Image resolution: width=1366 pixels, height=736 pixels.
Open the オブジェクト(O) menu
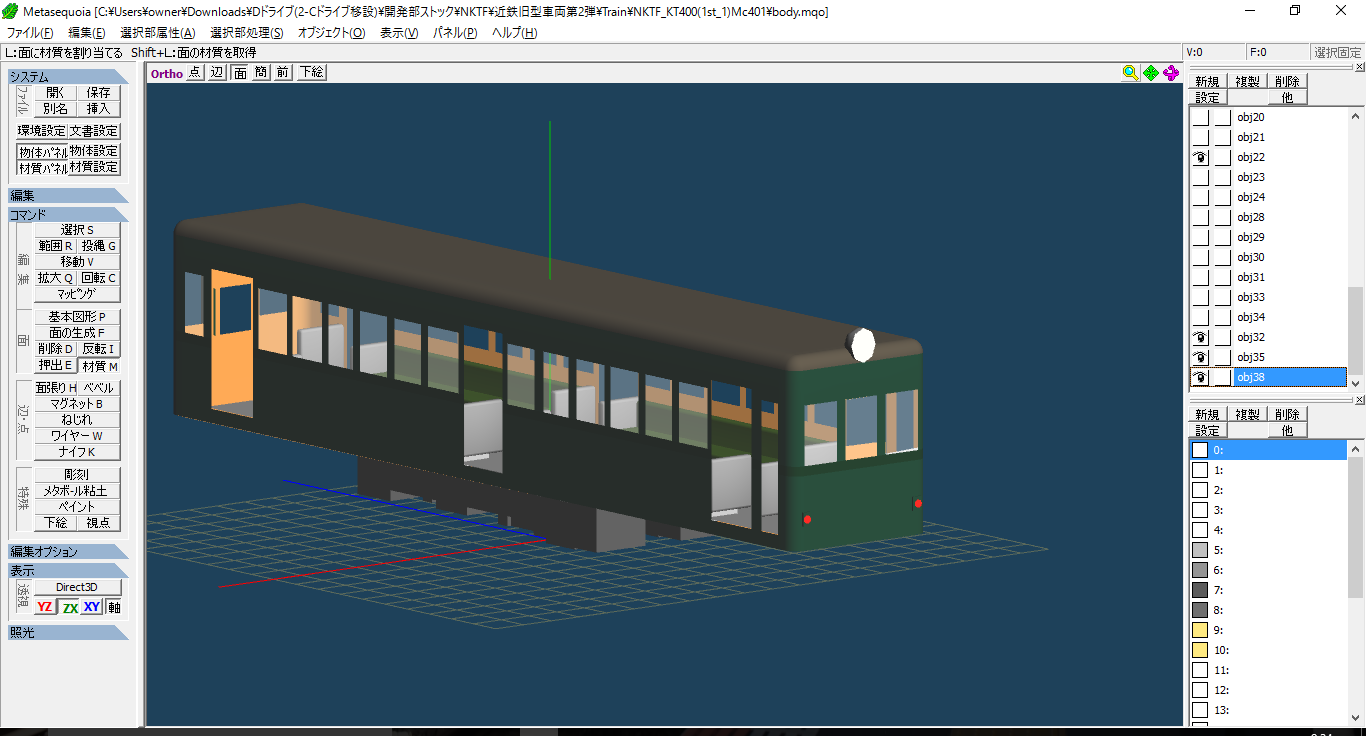click(332, 33)
